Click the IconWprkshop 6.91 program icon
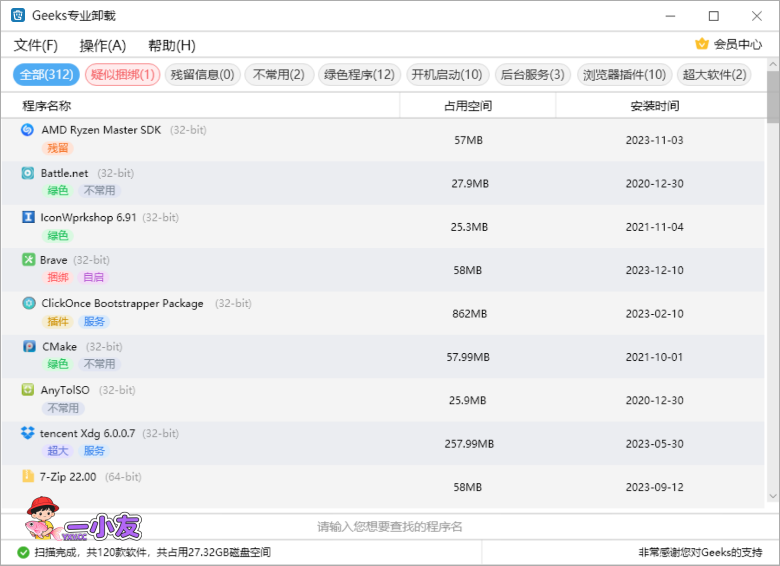780x566 pixels. click(x=28, y=217)
